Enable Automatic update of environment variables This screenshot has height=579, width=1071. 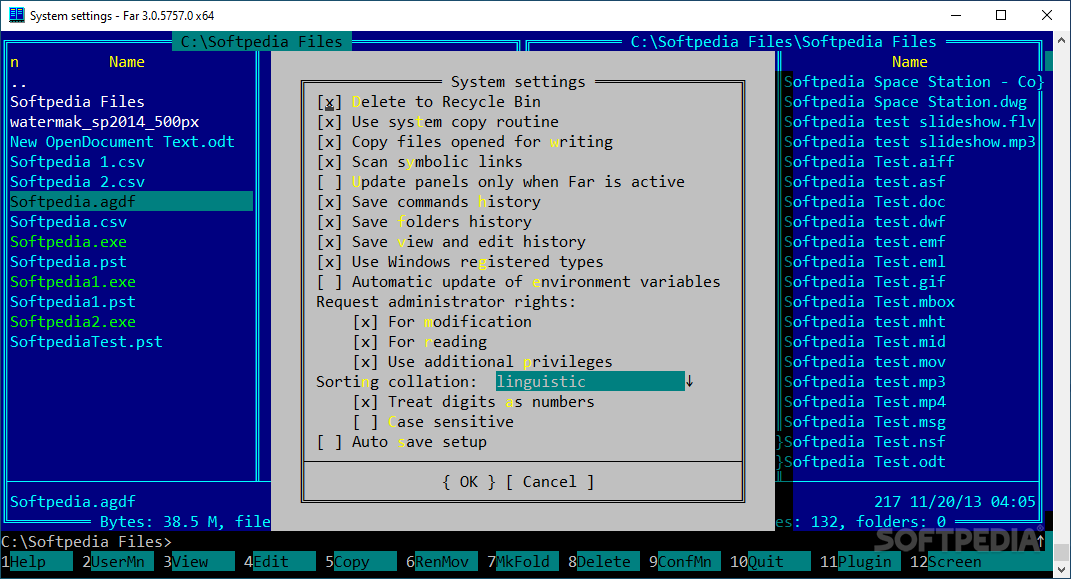tap(329, 281)
